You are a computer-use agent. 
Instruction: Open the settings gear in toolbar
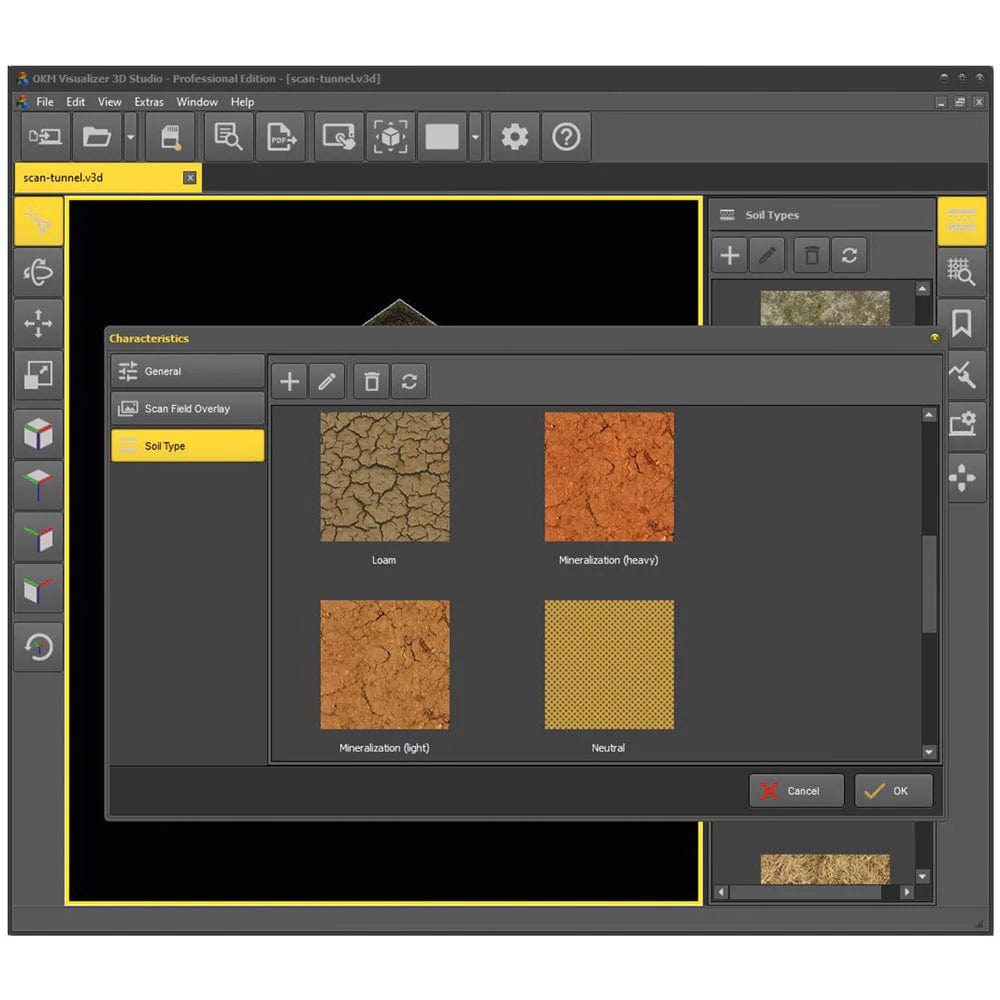514,137
